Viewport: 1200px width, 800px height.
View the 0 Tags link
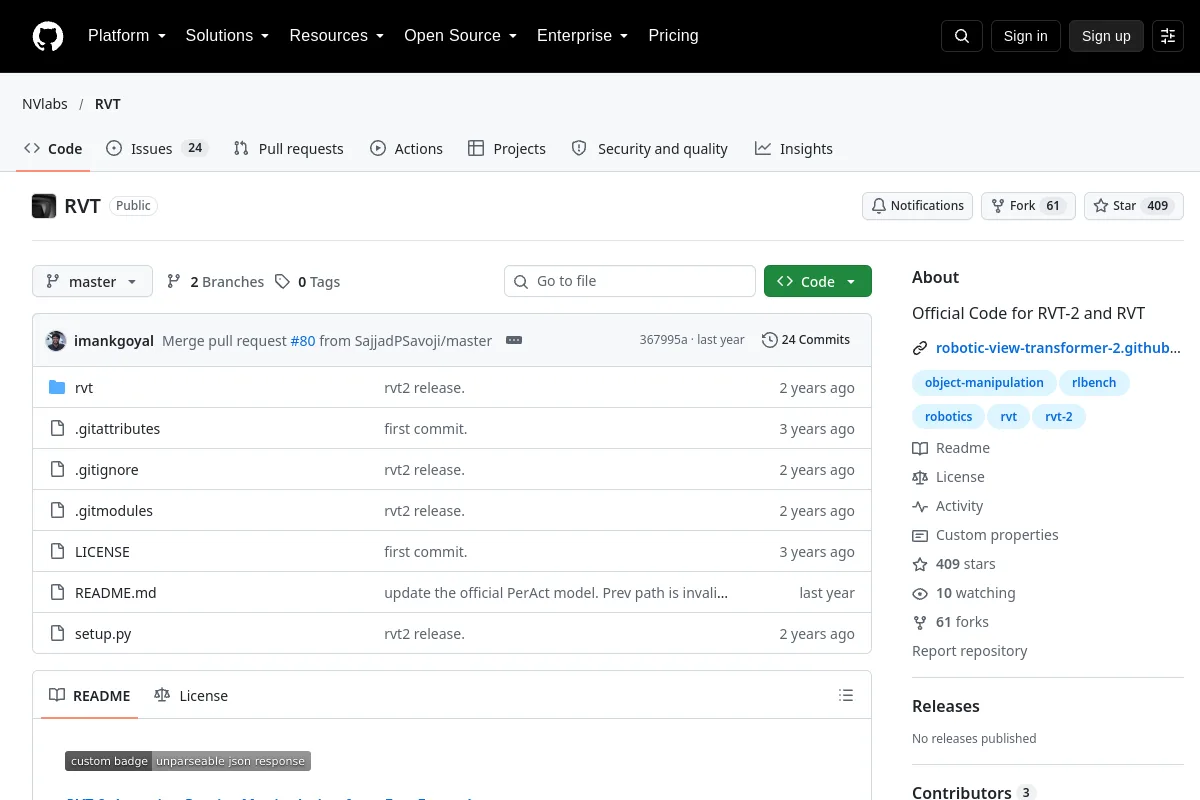(x=307, y=282)
